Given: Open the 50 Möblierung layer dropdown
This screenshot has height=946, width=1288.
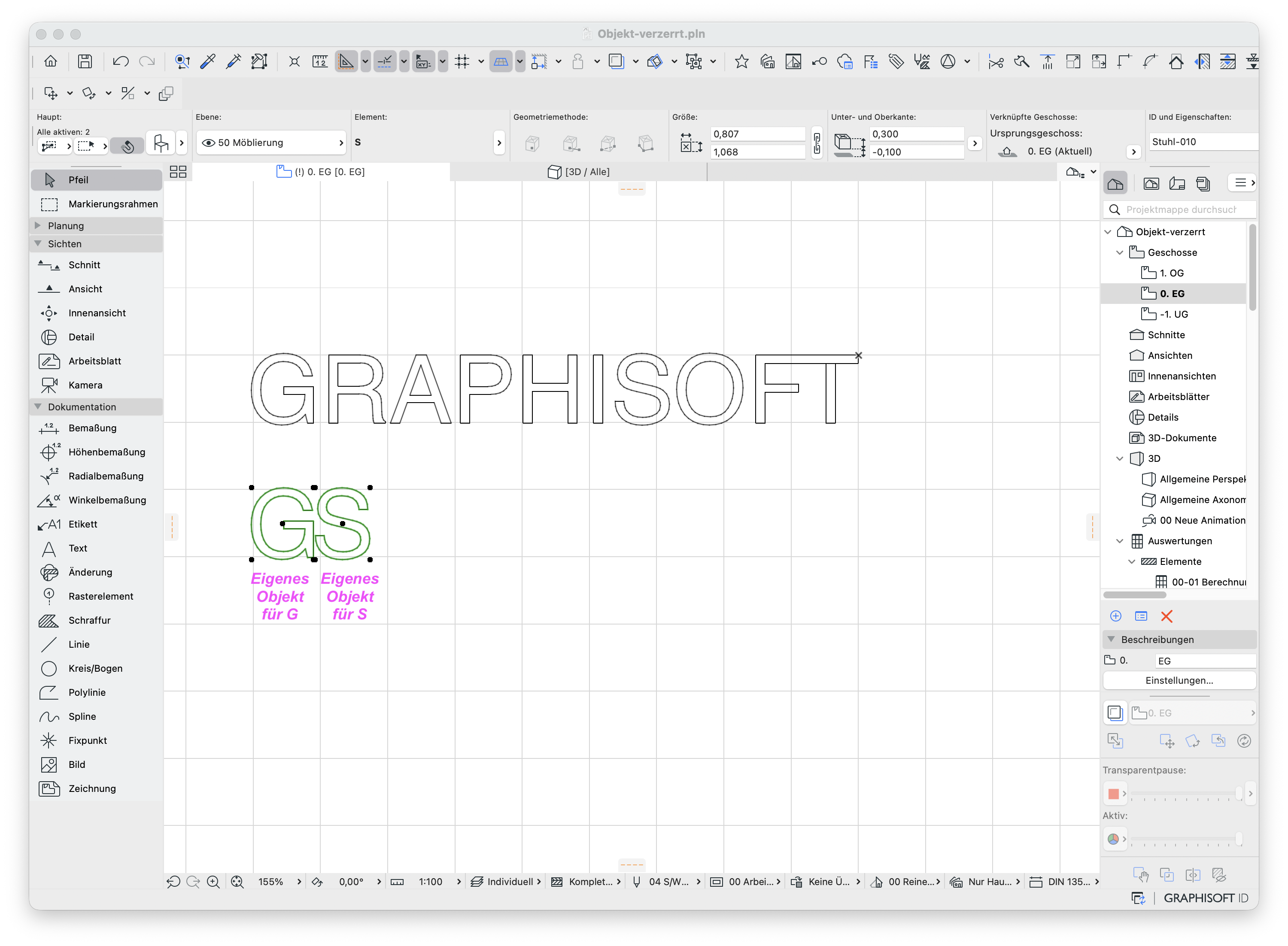Looking at the screenshot, I should pyautogui.click(x=271, y=143).
